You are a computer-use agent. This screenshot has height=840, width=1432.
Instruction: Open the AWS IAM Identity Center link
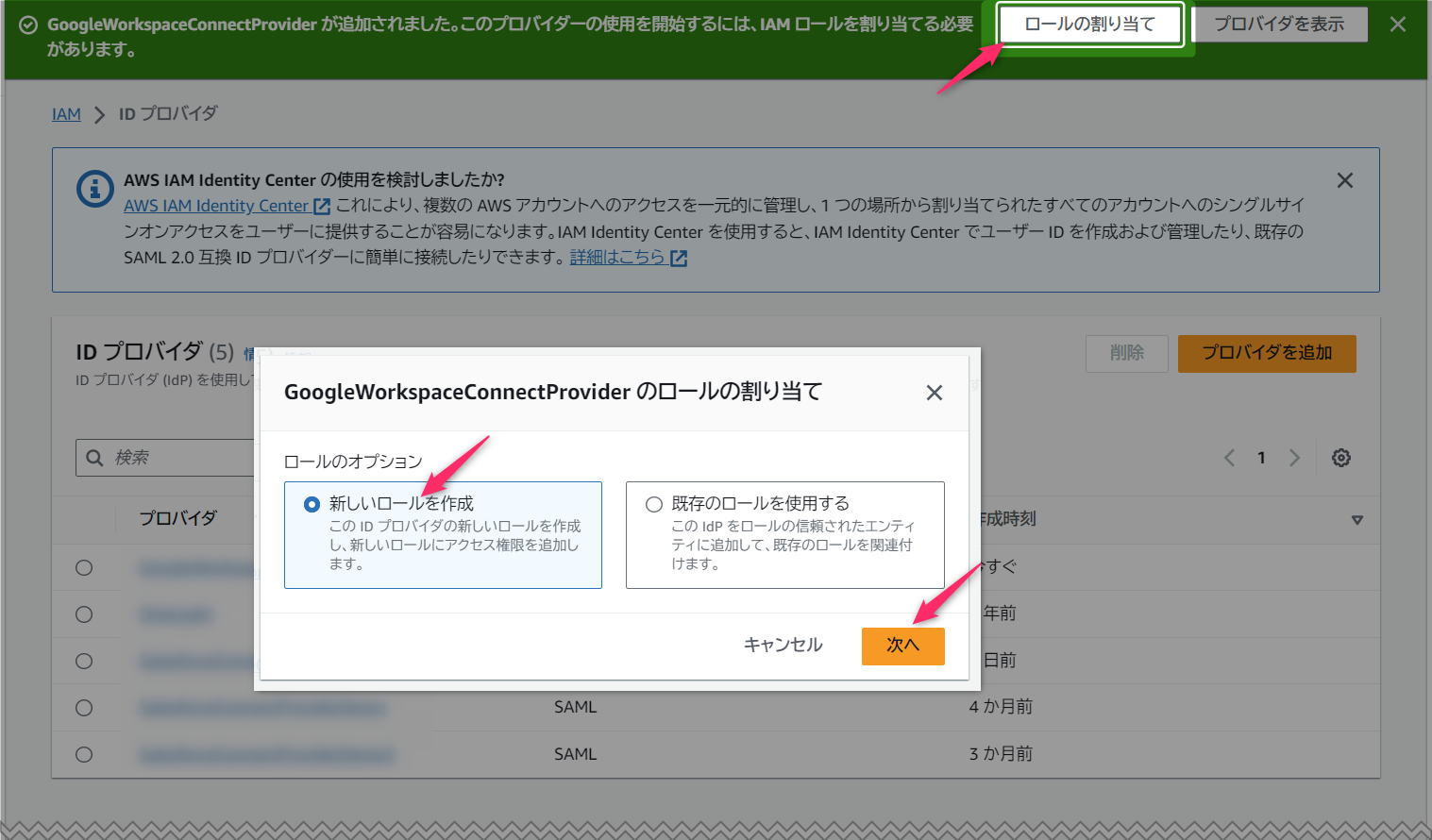pos(216,206)
